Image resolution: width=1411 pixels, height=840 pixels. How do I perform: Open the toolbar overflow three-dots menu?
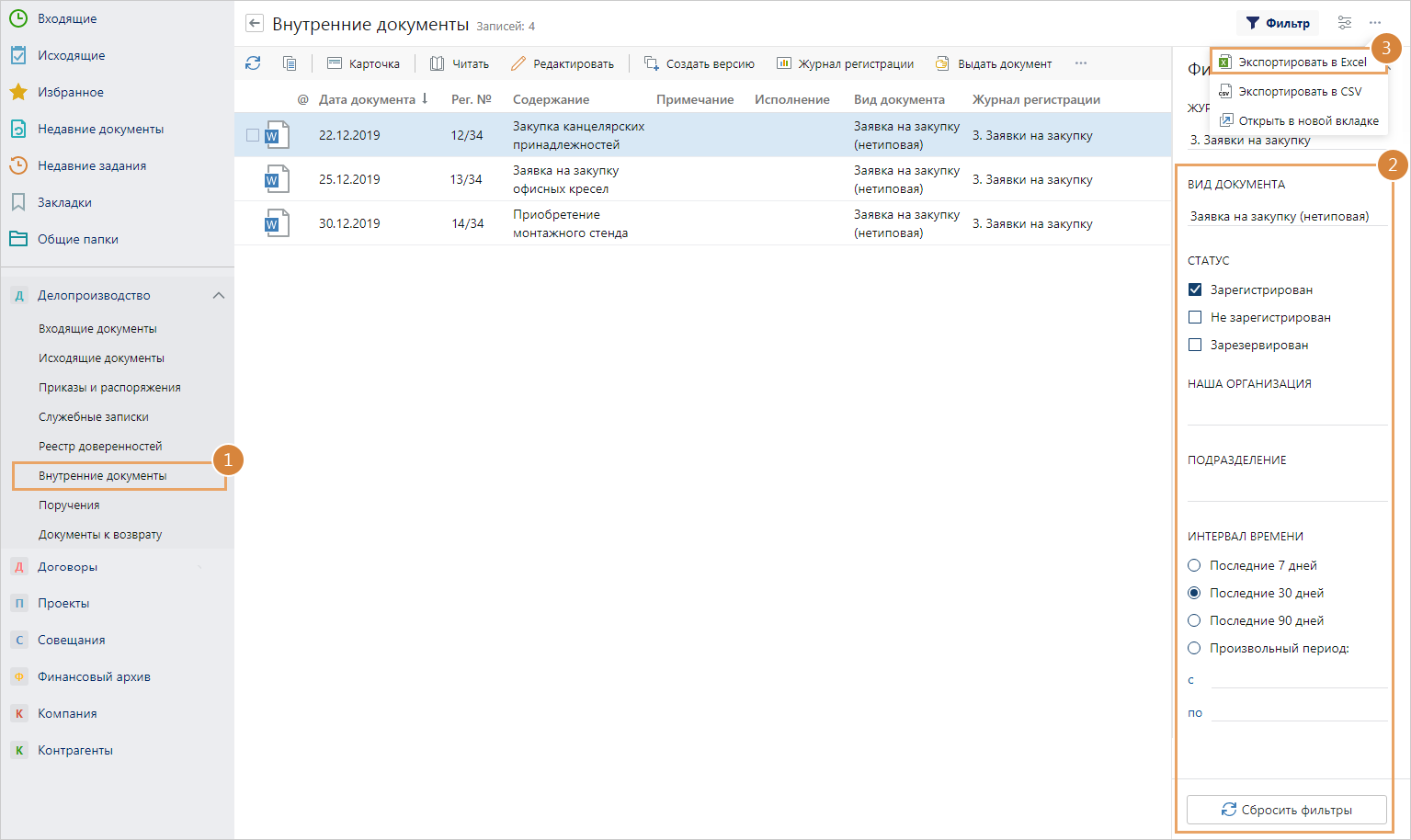(x=1081, y=63)
